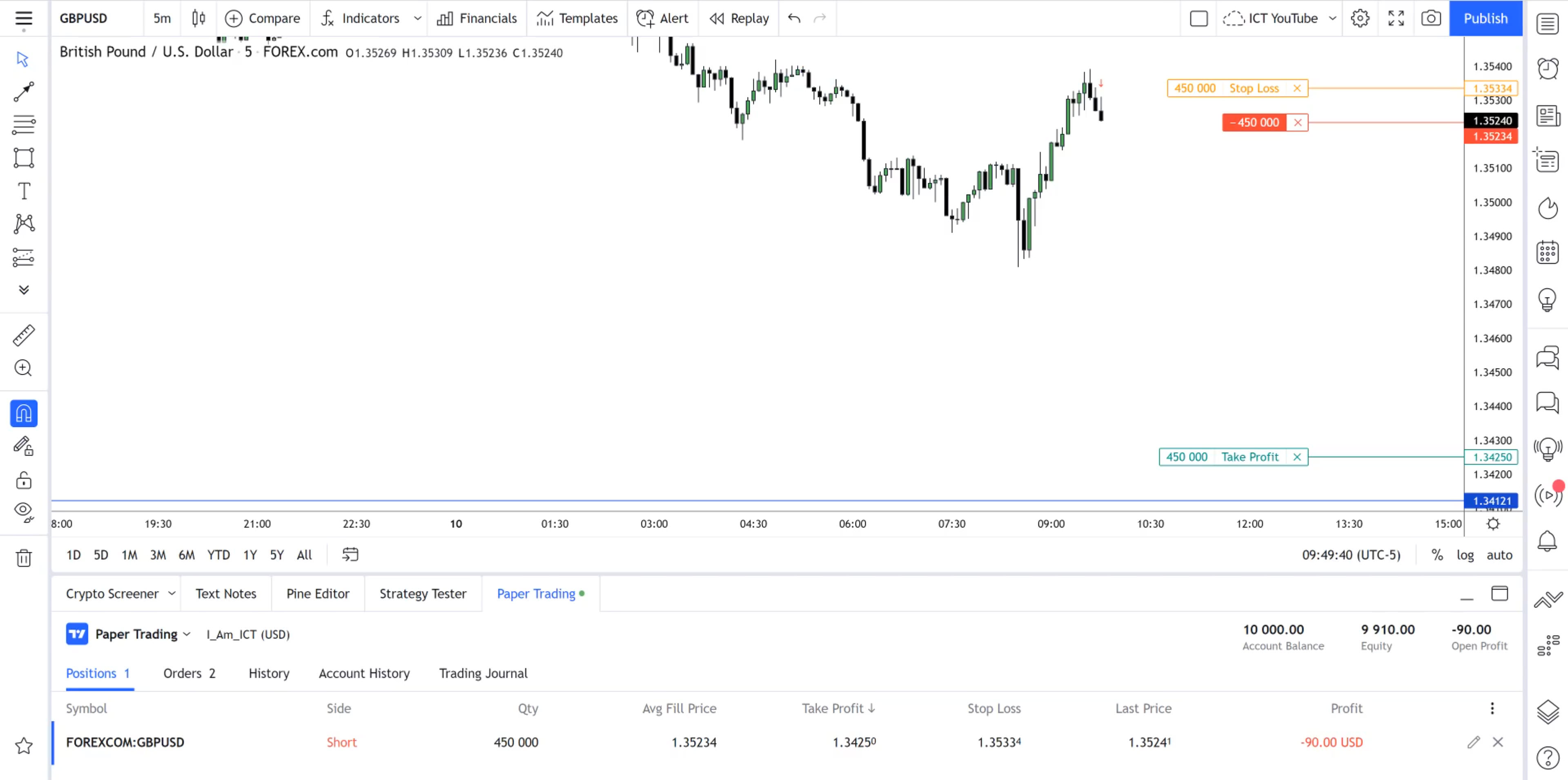
Task: Toggle log scale
Action: [x=1465, y=555]
